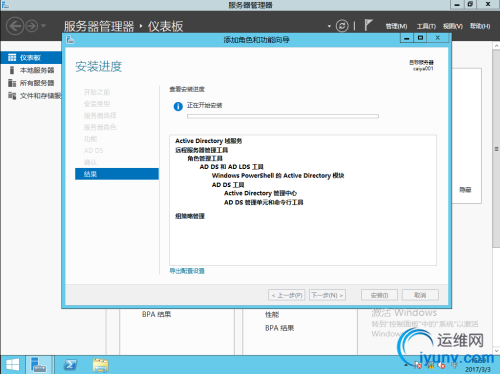500x374 pixels.
Task: Click 性能 in the dashboard tile
Action: 272,315
